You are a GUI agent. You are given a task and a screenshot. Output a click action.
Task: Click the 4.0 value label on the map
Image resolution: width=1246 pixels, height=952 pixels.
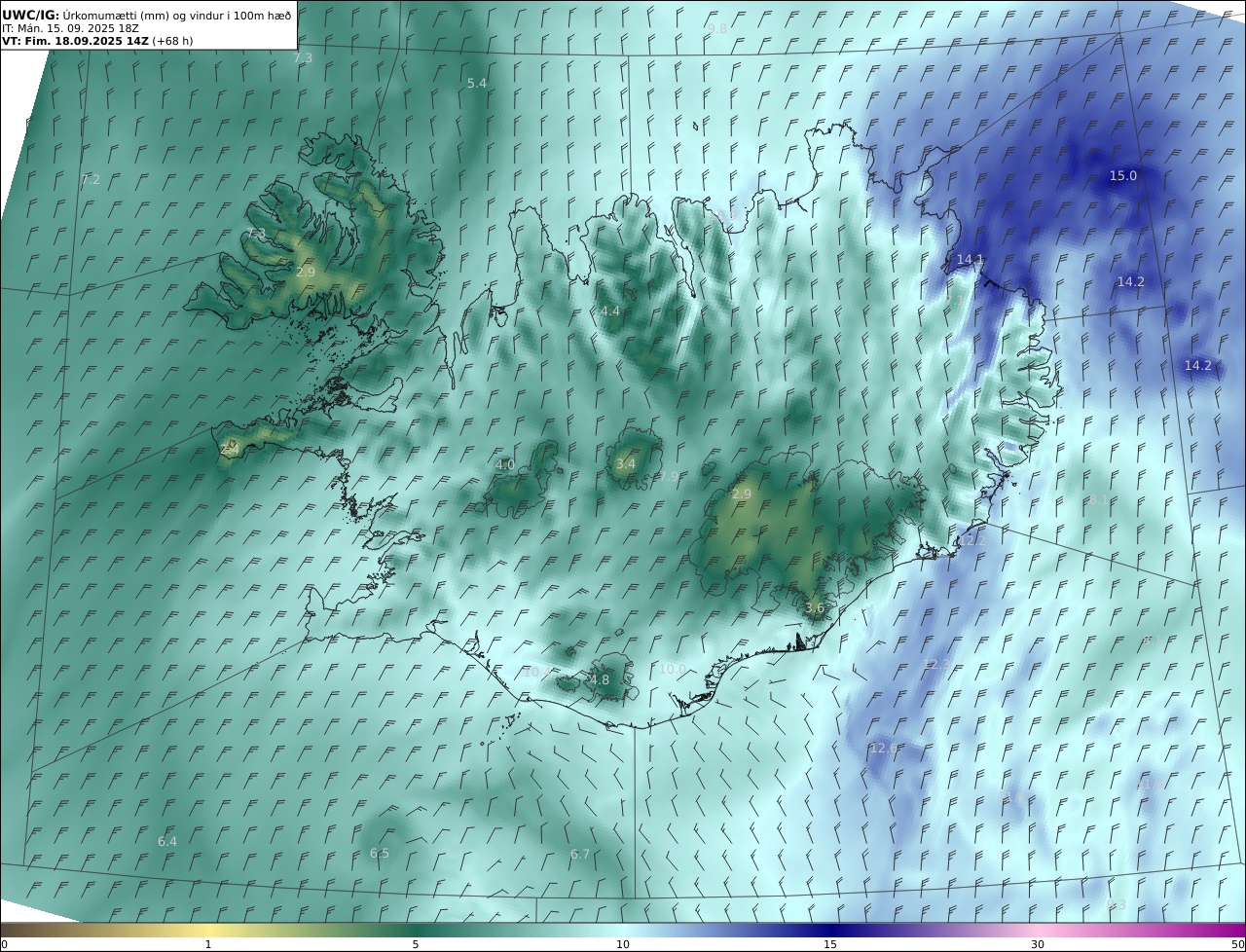click(x=505, y=465)
